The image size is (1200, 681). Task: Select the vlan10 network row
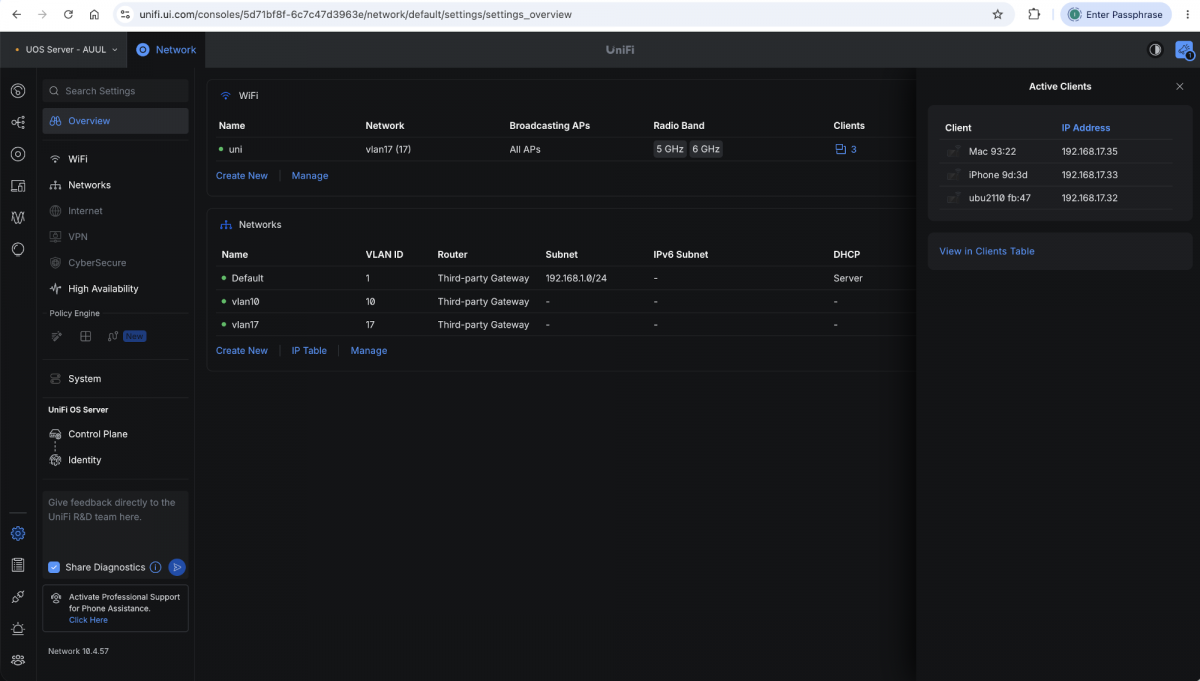560,301
